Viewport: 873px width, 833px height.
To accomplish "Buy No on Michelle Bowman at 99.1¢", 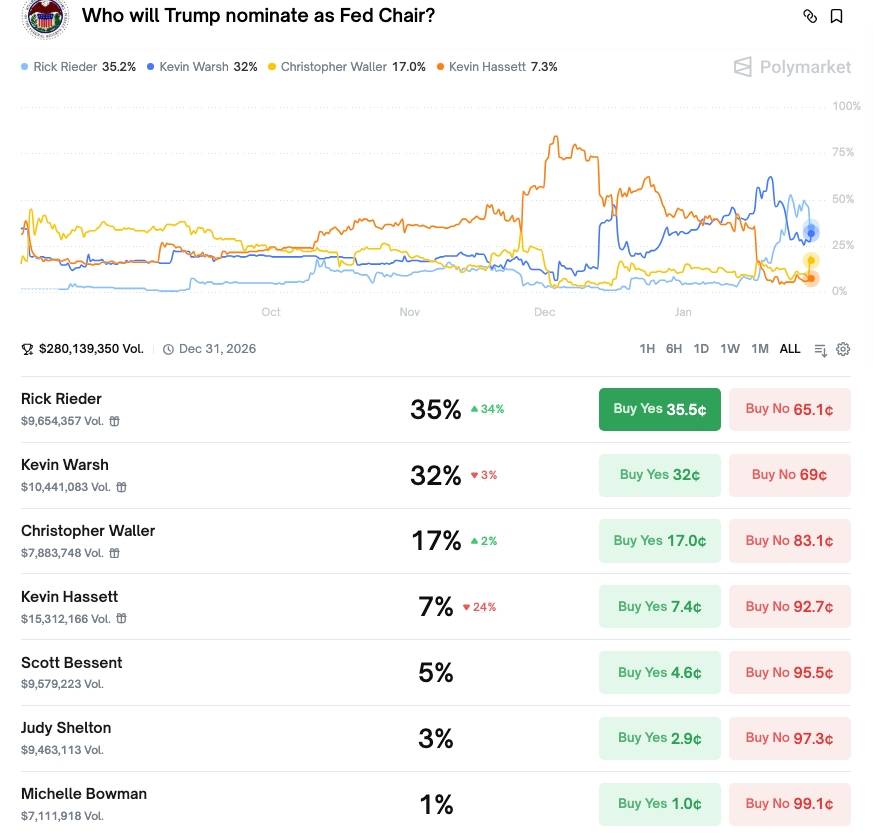I will click(x=789, y=803).
